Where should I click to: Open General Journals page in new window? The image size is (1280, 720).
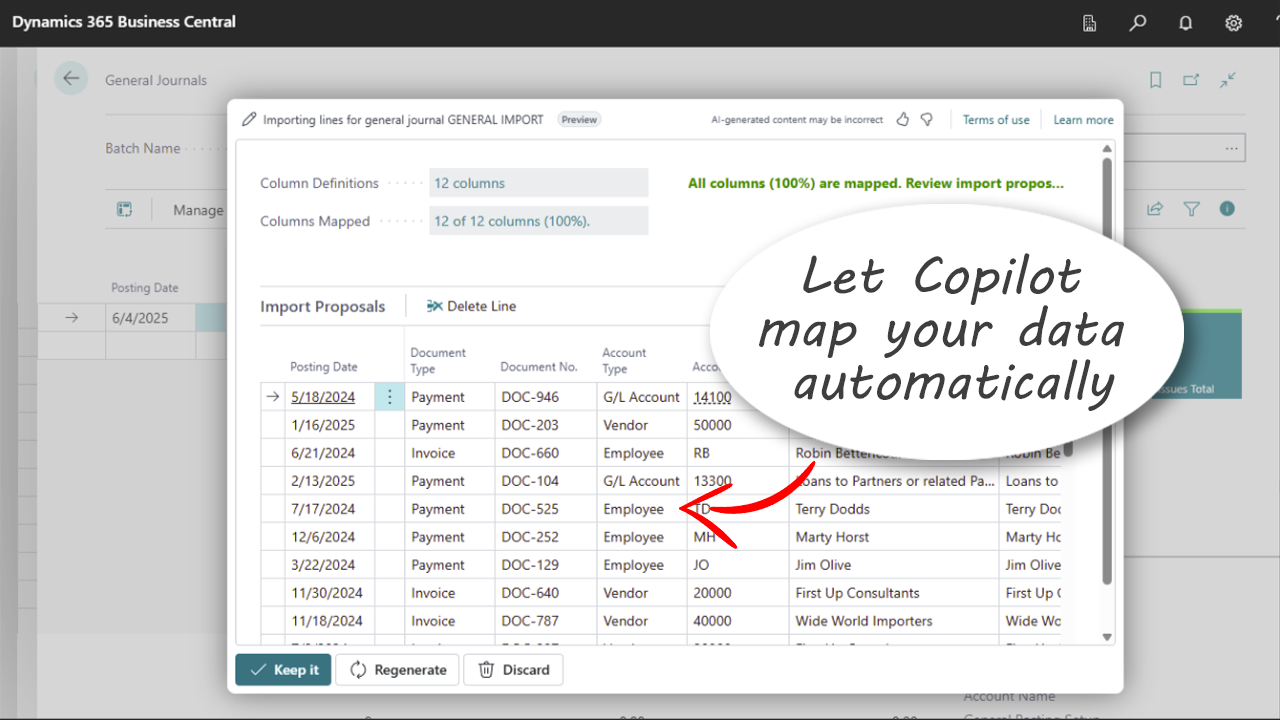click(x=1191, y=80)
